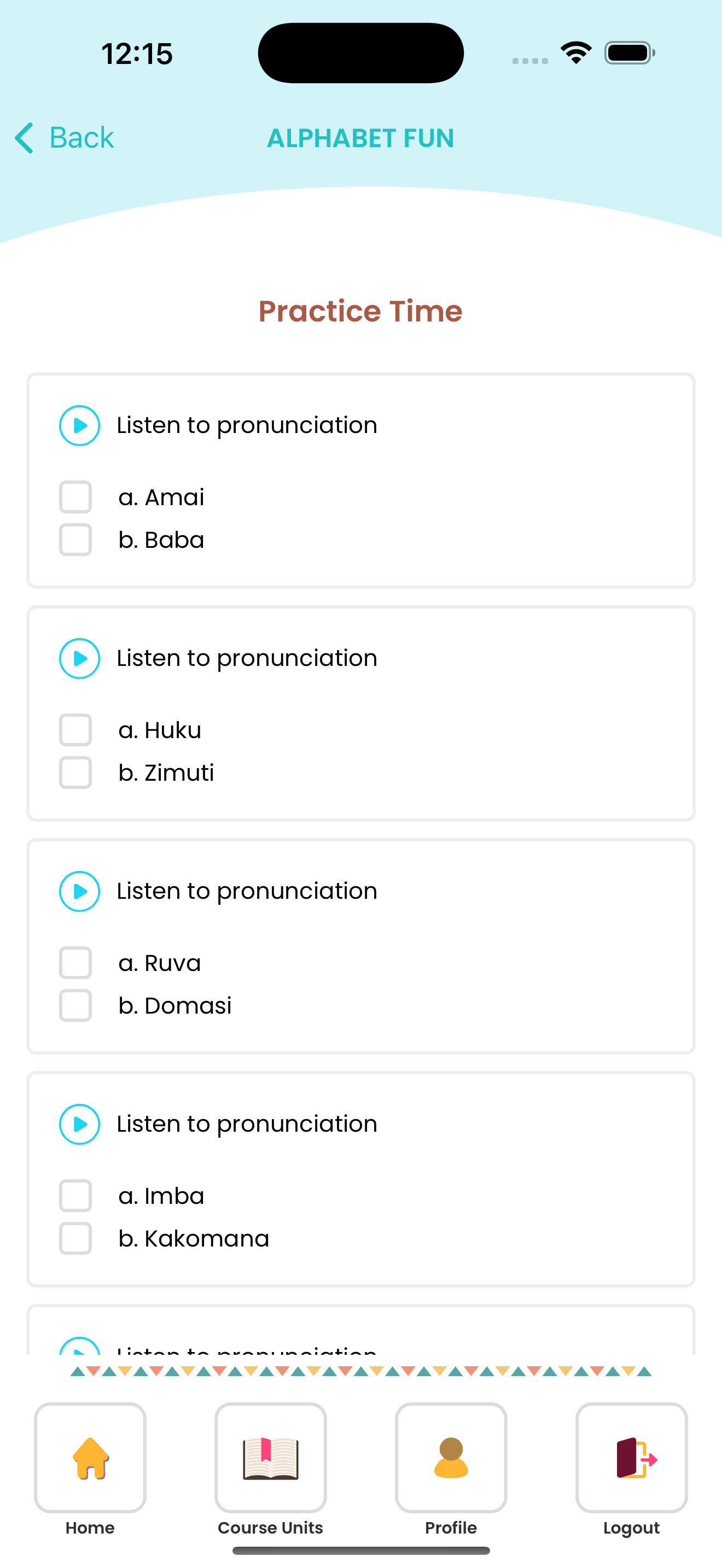Play pronunciation audio for Huku/Zimuti question
The image size is (722, 1568).
(x=79, y=659)
